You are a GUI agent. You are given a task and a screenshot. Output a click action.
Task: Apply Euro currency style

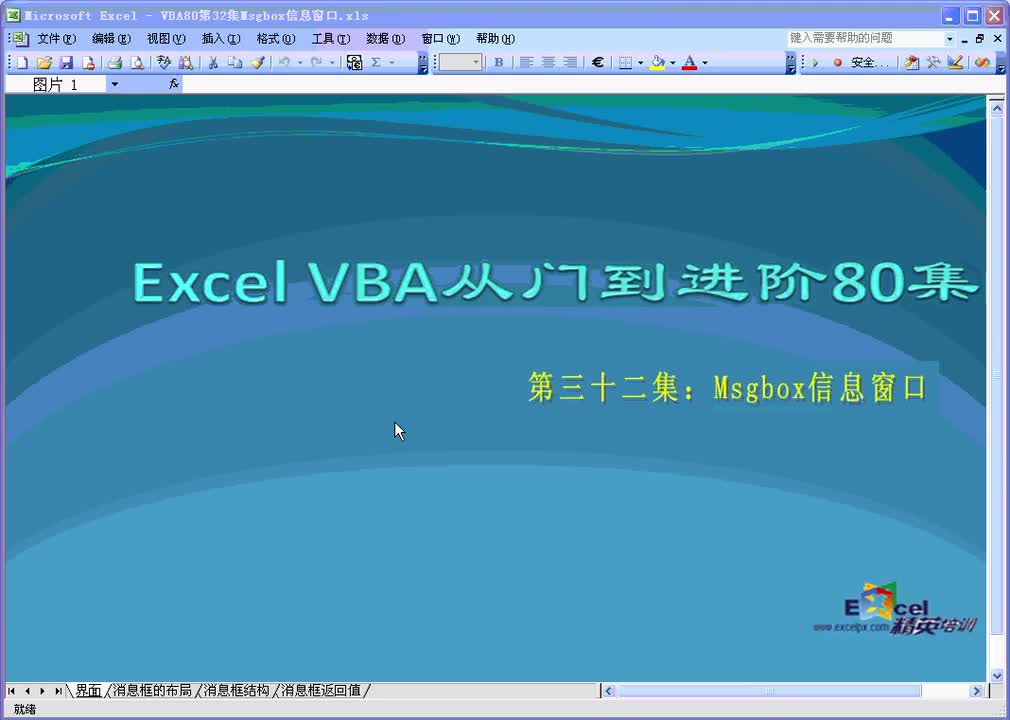(598, 62)
